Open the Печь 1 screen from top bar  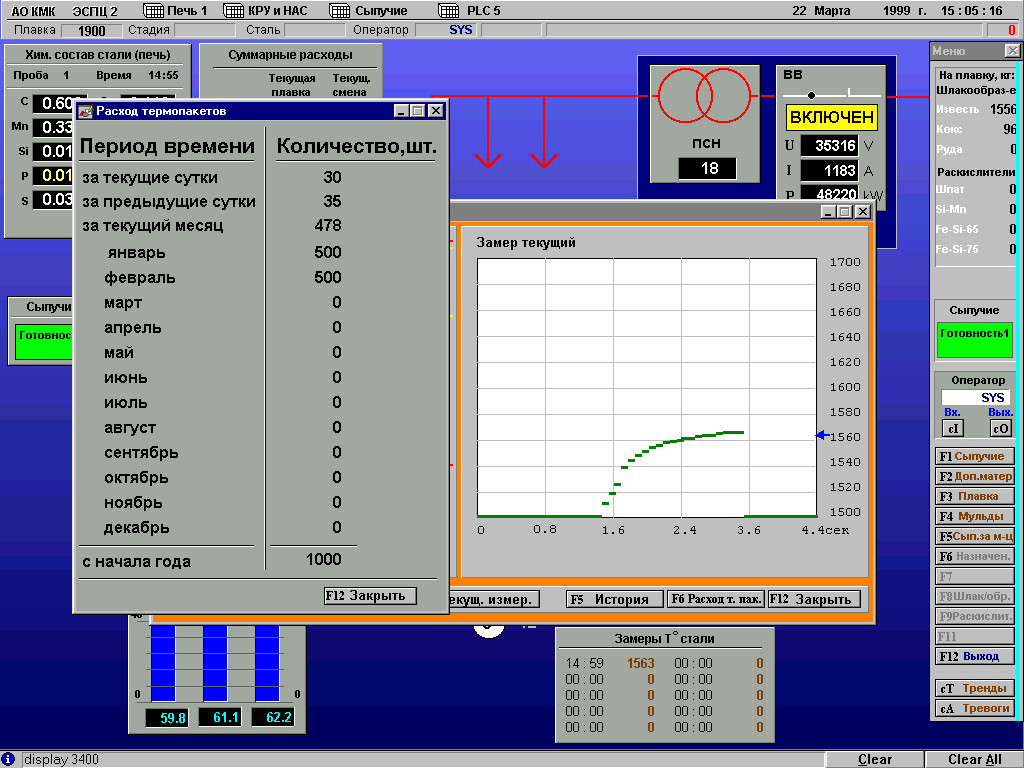[187, 10]
